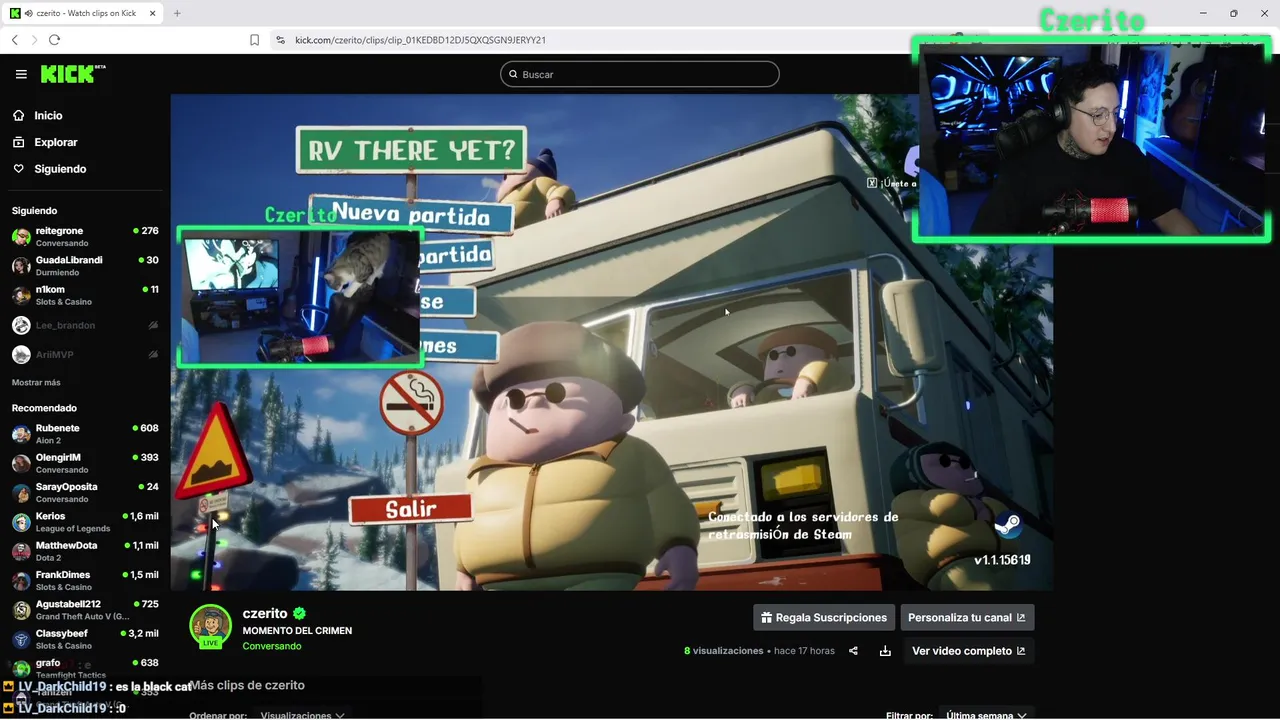Click the Explorar sidebar icon
Screen dimensions: 1280x720
point(18,142)
